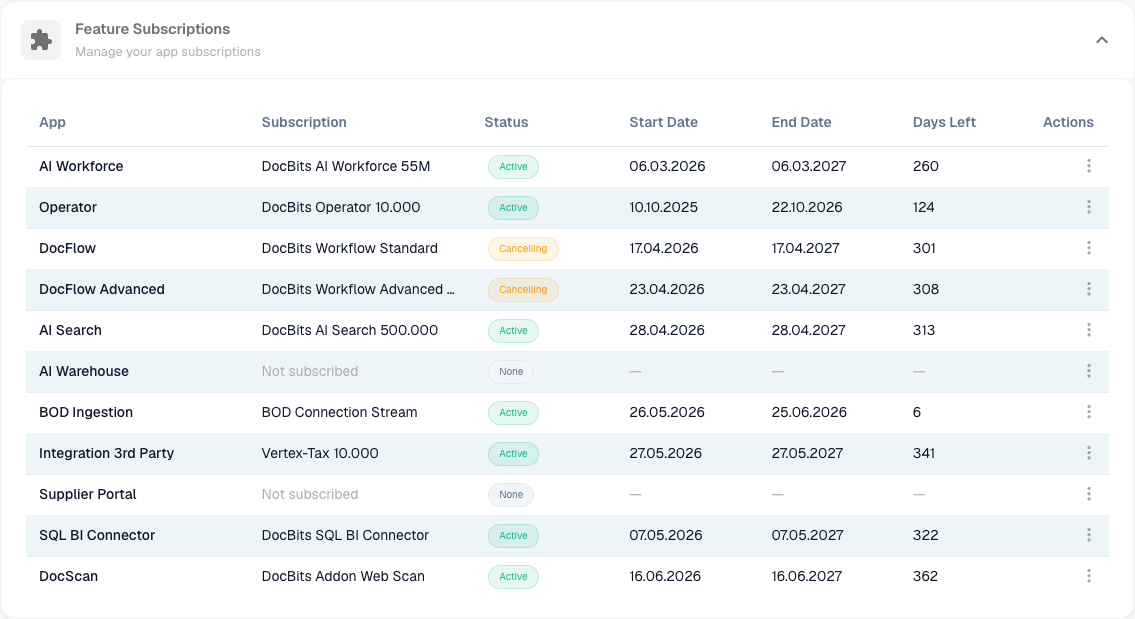Image resolution: width=1135 pixels, height=619 pixels.
Task: Click Active badge in SQL BI Connector row
Action: click(513, 536)
